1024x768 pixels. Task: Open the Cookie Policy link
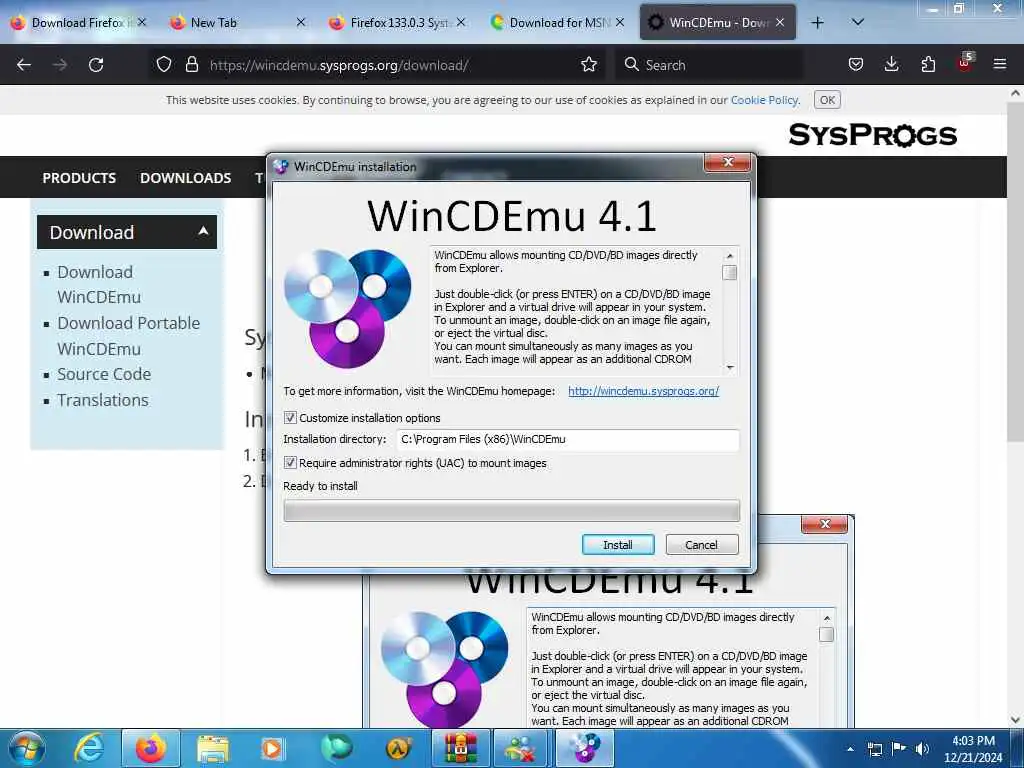click(x=764, y=100)
